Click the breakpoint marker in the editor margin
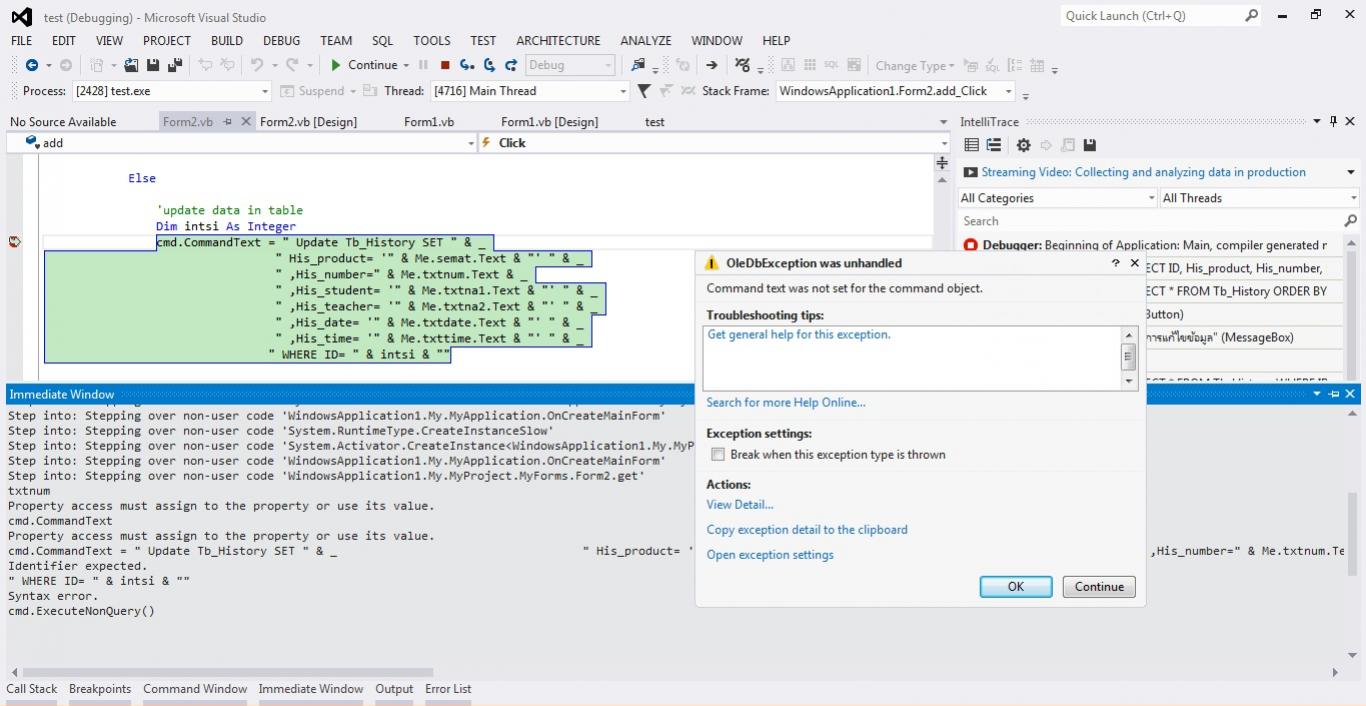 14,242
